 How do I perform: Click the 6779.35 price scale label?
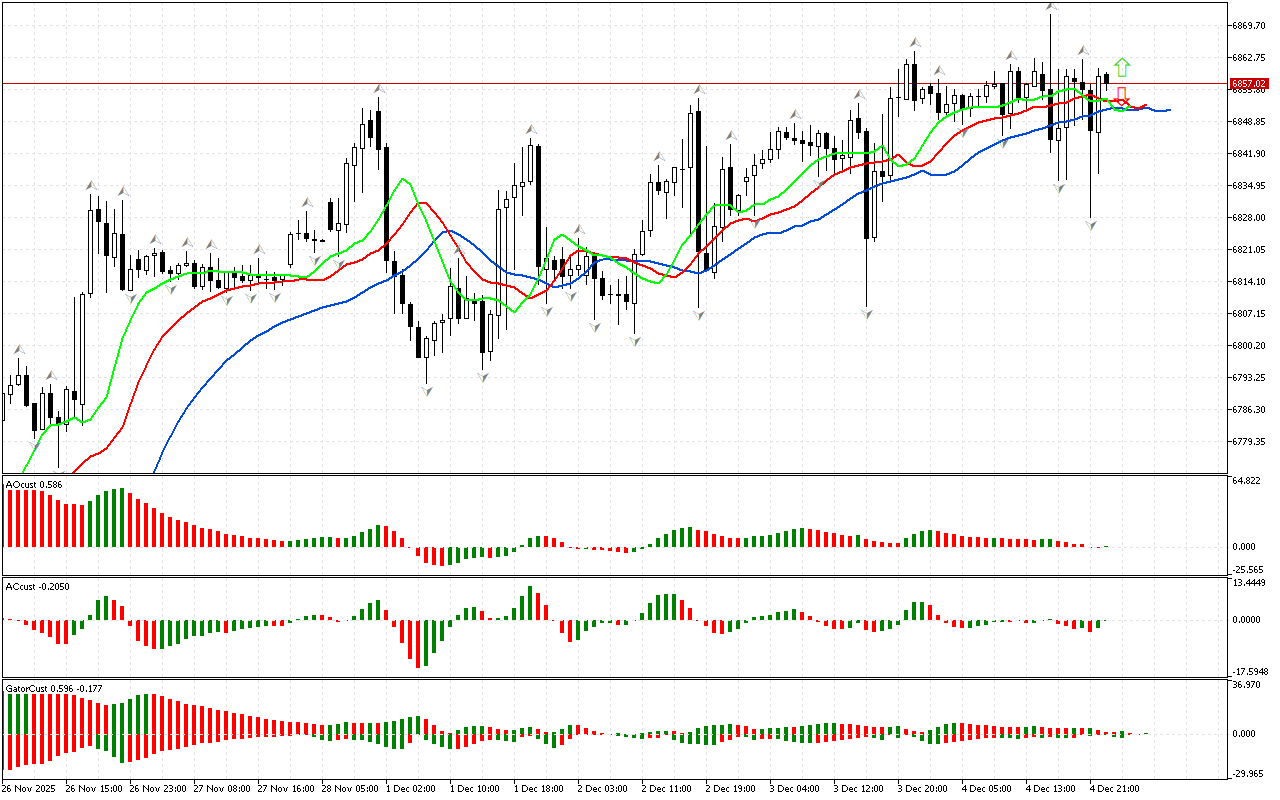click(1251, 441)
